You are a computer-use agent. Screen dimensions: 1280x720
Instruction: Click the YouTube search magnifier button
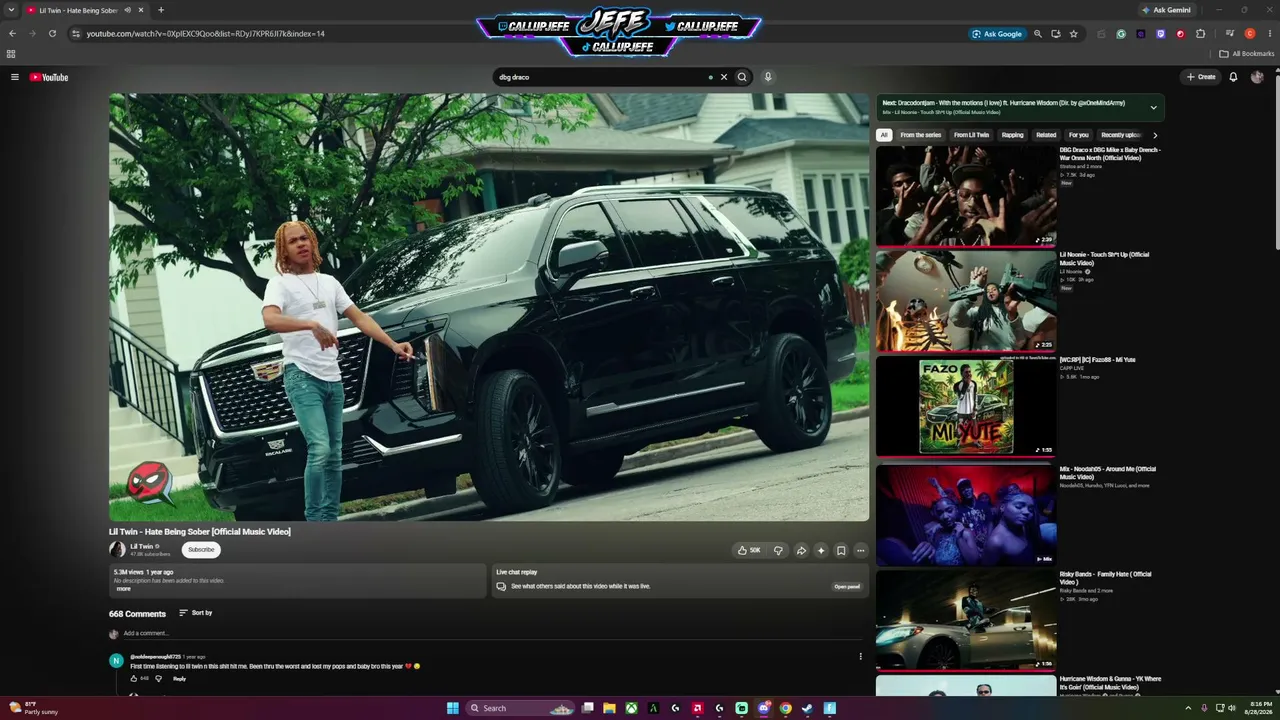point(742,77)
